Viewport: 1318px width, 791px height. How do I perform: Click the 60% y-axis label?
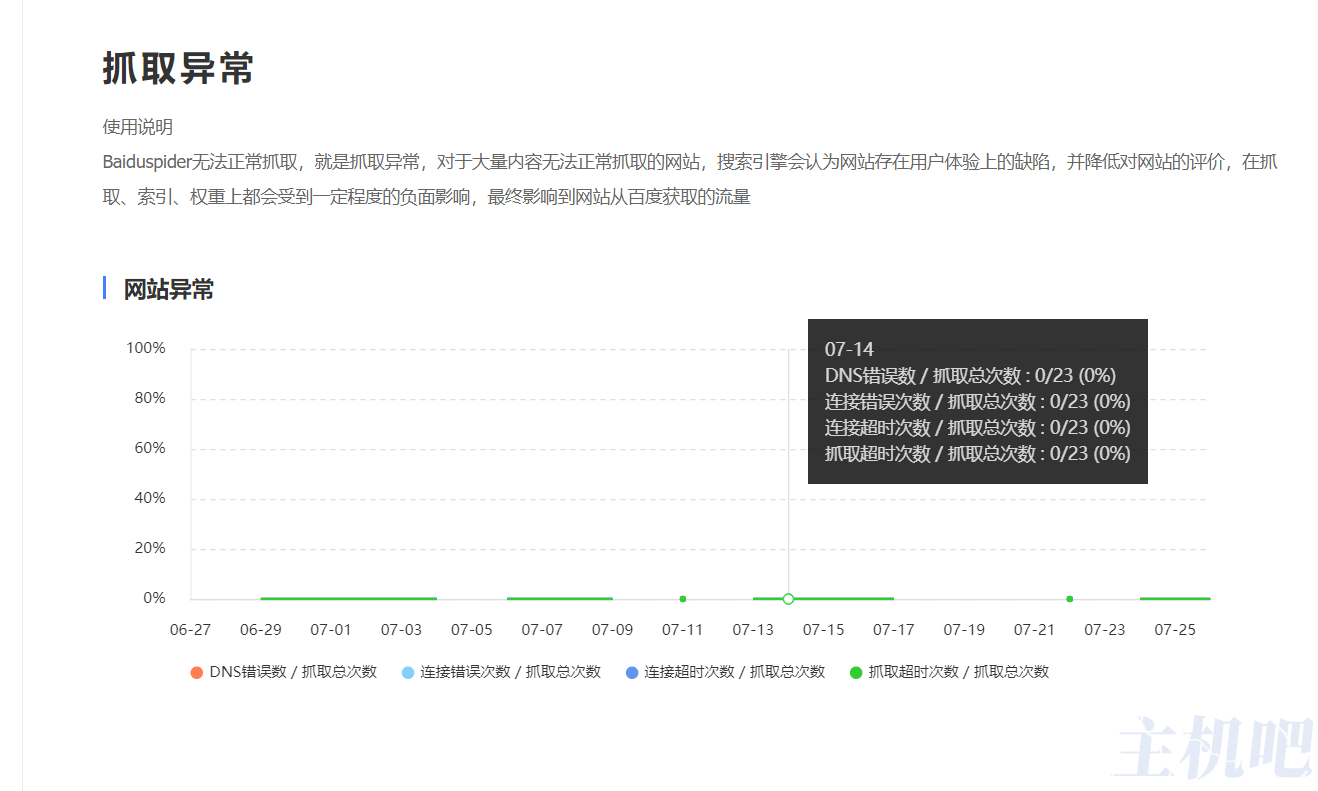(150, 448)
